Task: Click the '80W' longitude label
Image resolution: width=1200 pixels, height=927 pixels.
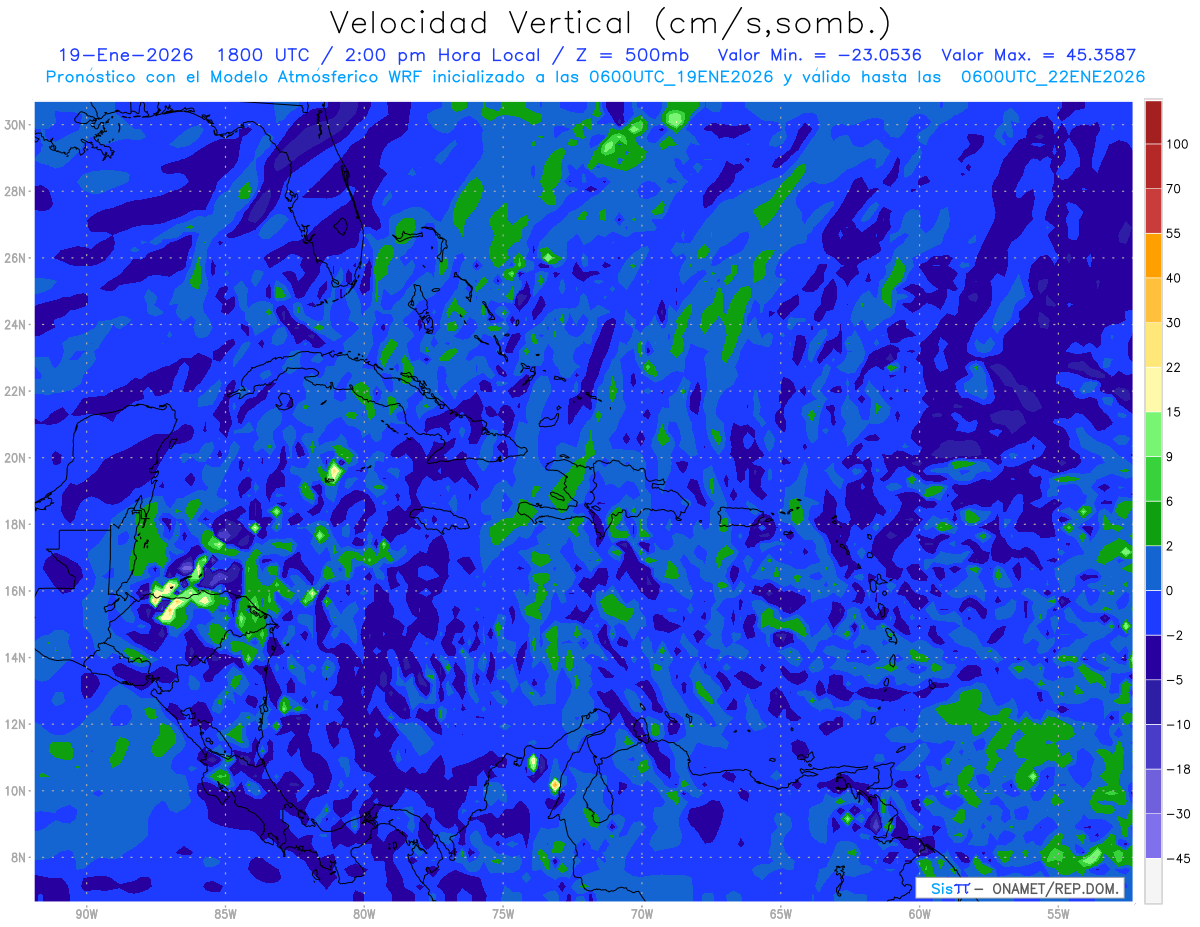Action: coord(364,914)
